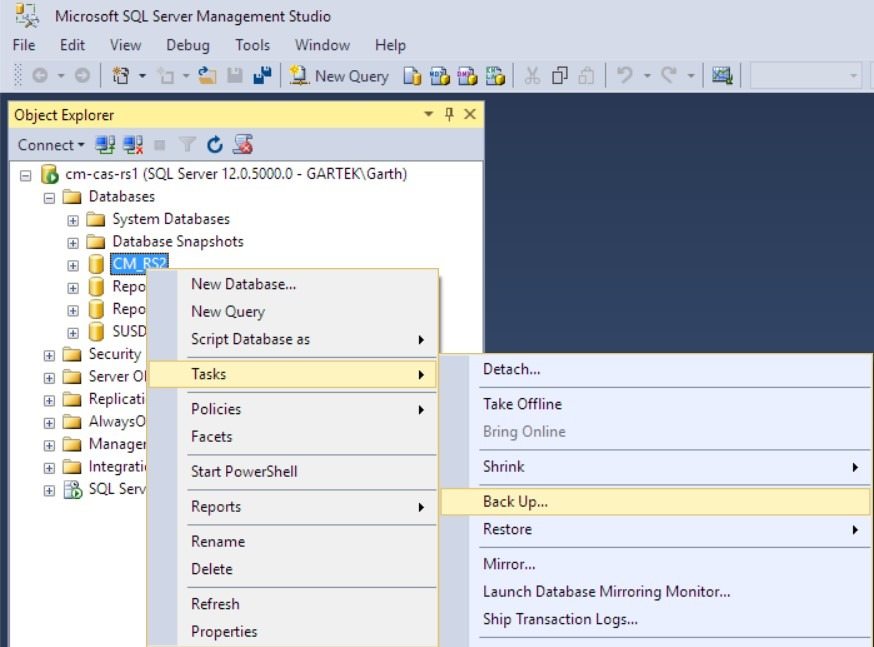Open the Connect dropdown in Object Explorer
Screen dimensions: 874x647
click(x=51, y=145)
